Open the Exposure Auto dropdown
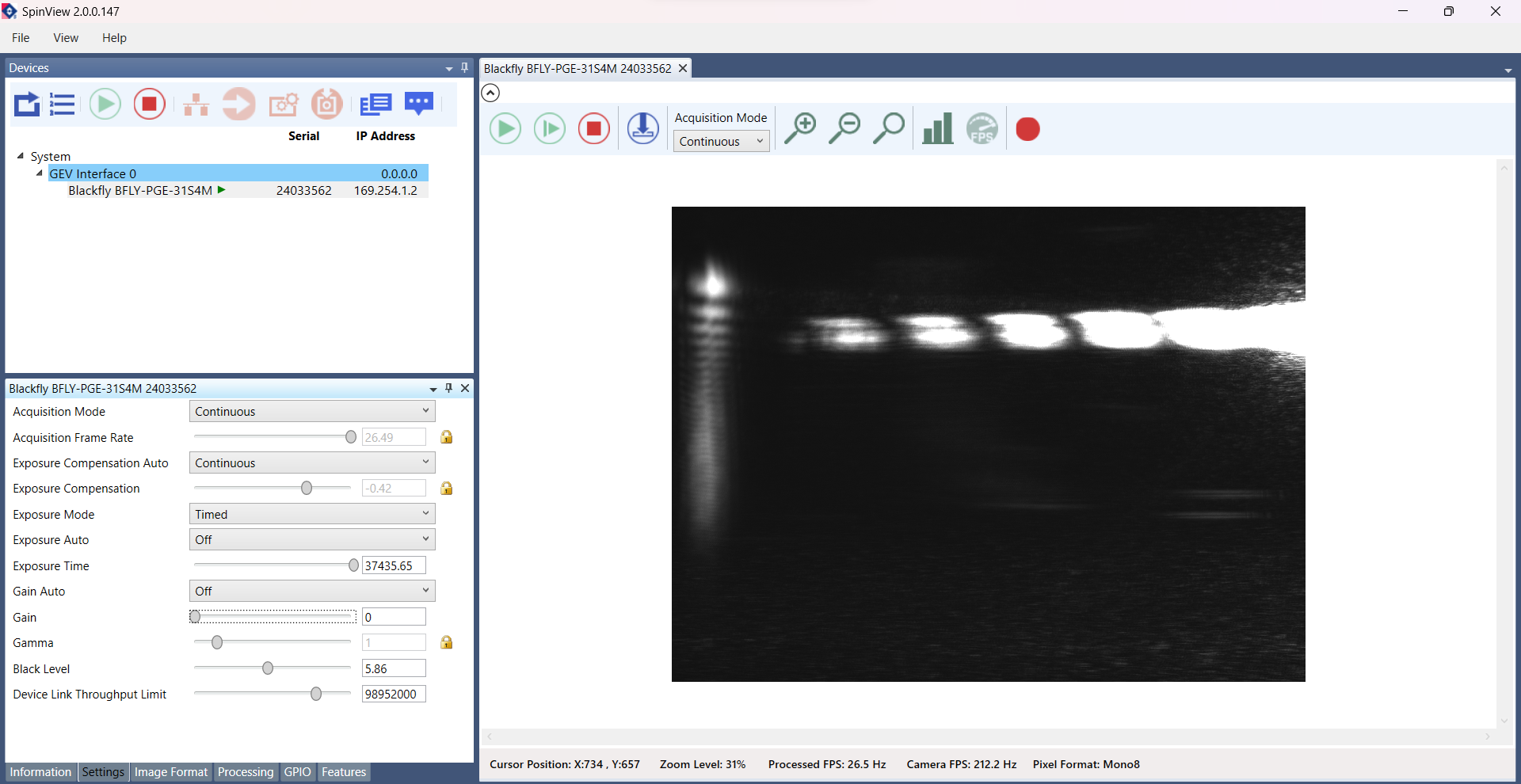 tap(312, 540)
